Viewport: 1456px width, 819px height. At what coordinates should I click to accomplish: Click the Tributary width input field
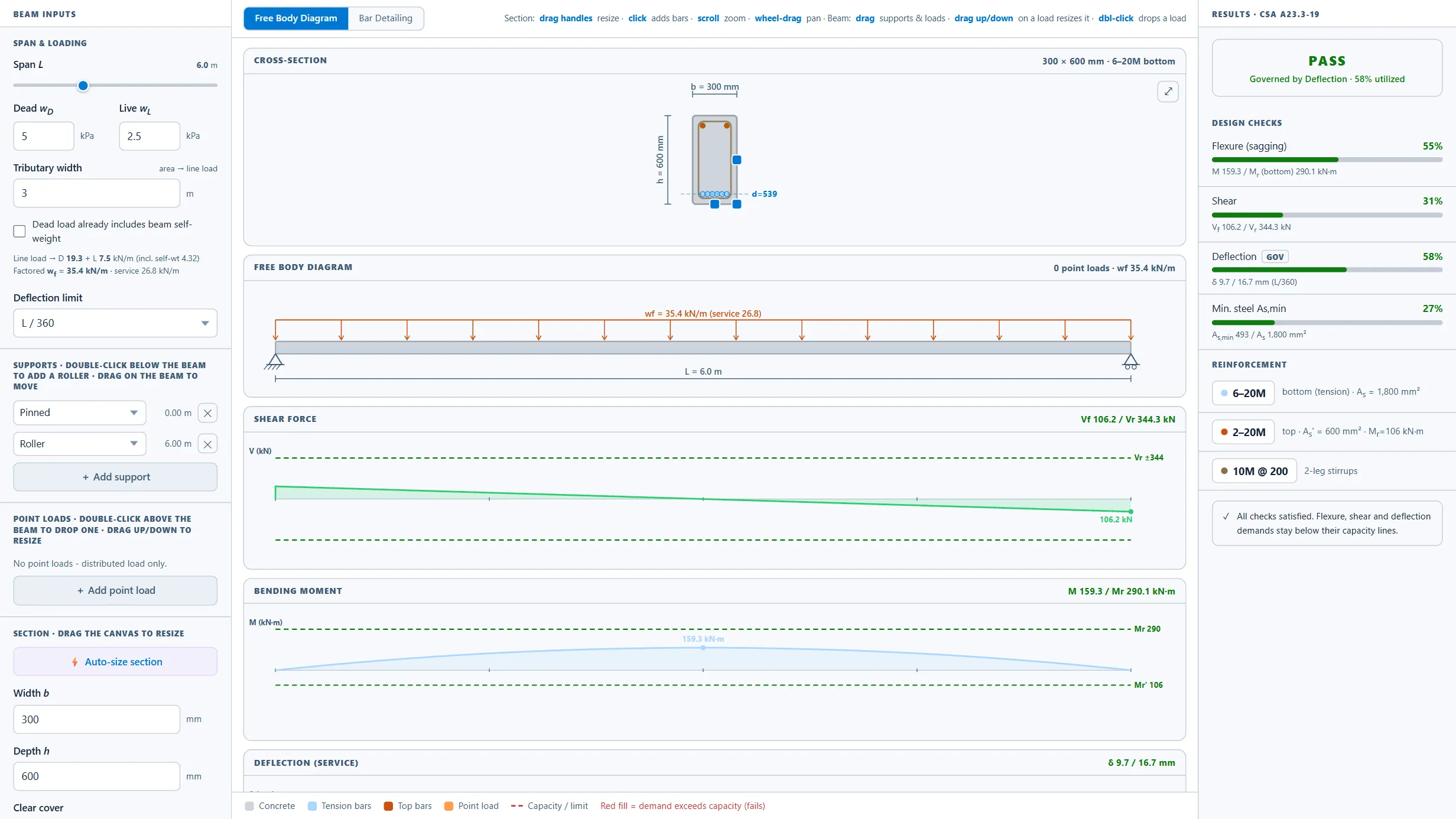click(x=97, y=193)
